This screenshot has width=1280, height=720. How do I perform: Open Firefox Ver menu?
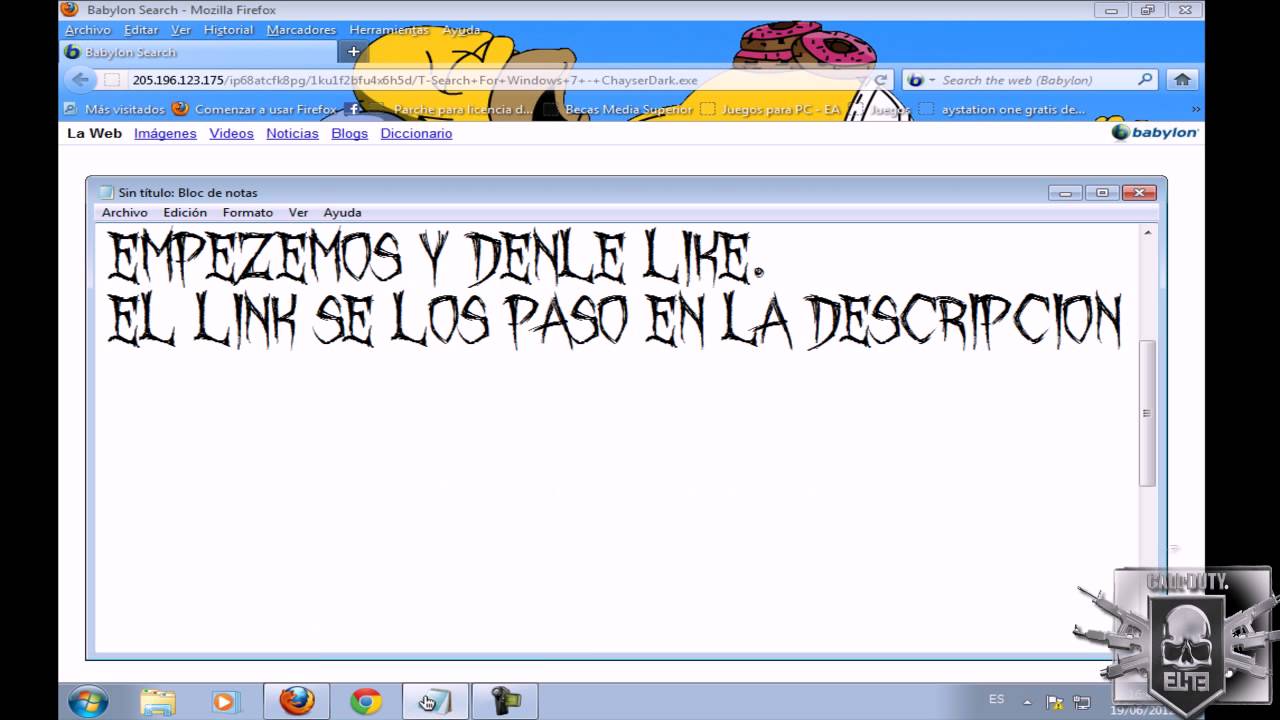pos(181,30)
